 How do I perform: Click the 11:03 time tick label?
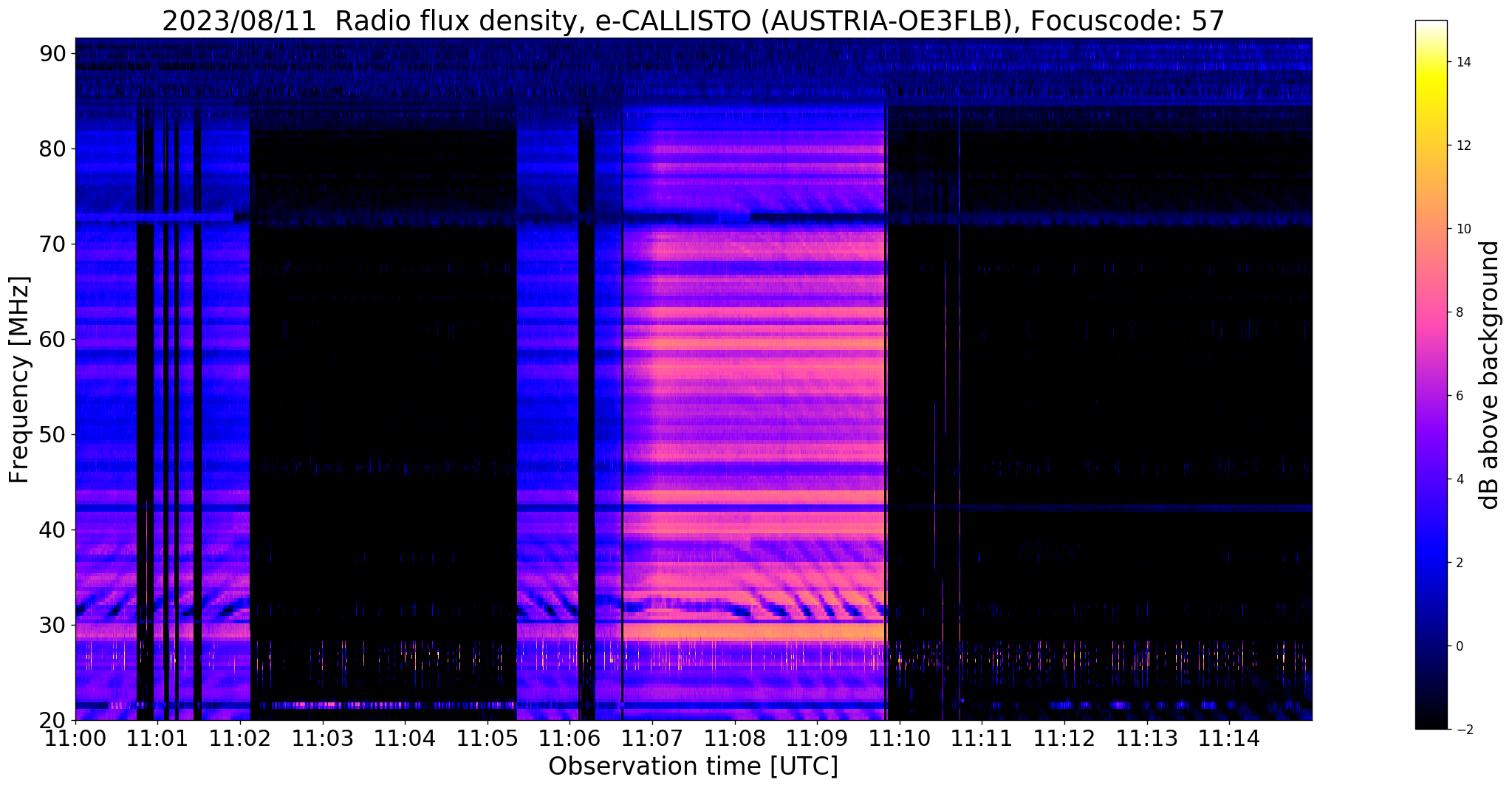point(323,738)
